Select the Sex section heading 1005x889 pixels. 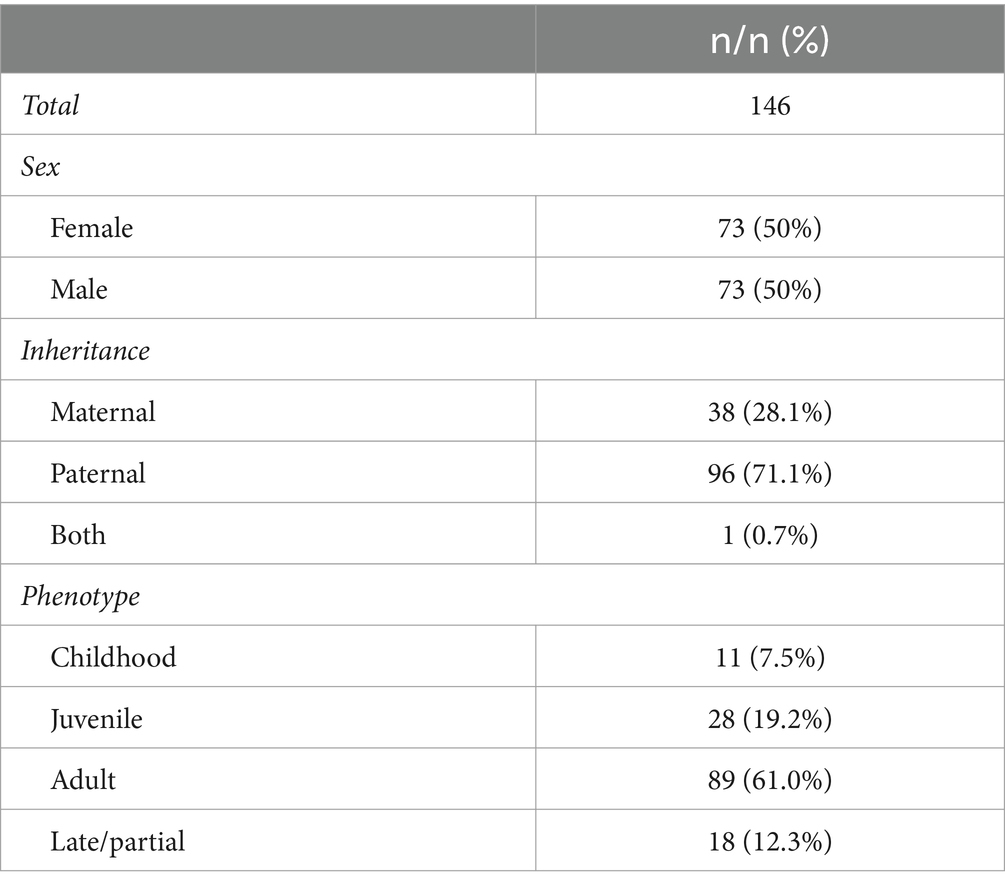(40, 167)
